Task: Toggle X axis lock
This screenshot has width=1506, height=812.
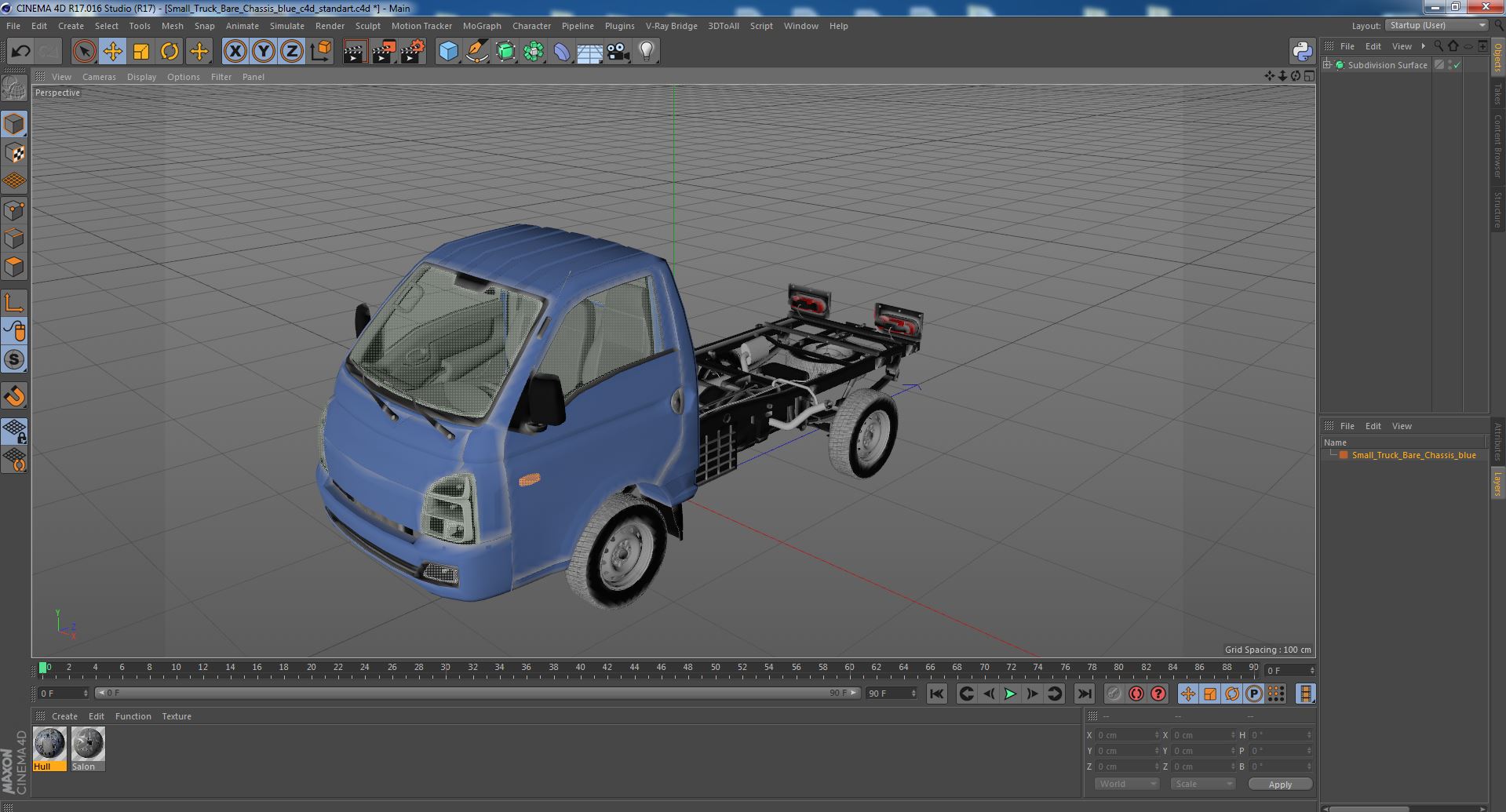Action: click(235, 52)
